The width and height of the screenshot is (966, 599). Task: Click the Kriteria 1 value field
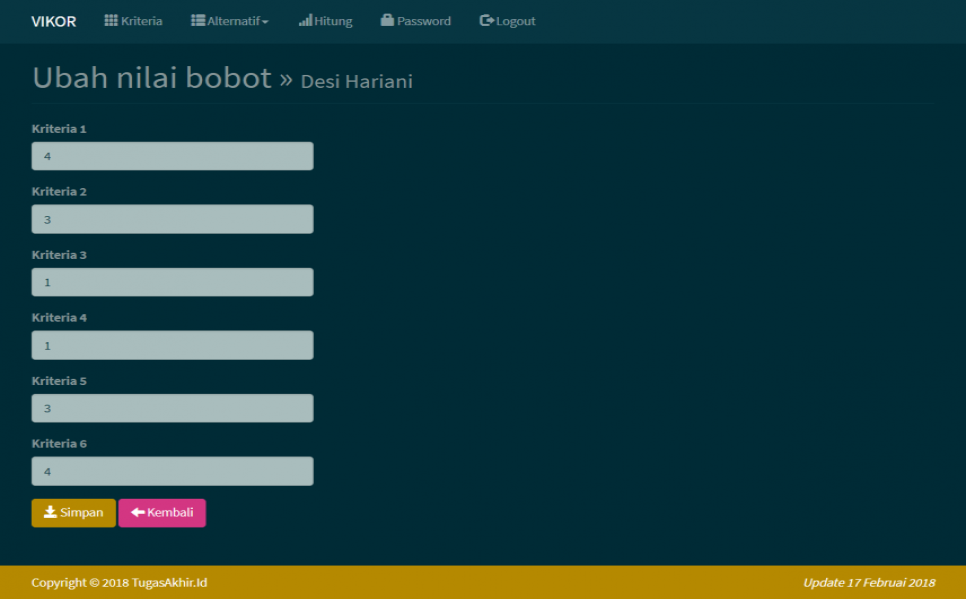(x=172, y=155)
